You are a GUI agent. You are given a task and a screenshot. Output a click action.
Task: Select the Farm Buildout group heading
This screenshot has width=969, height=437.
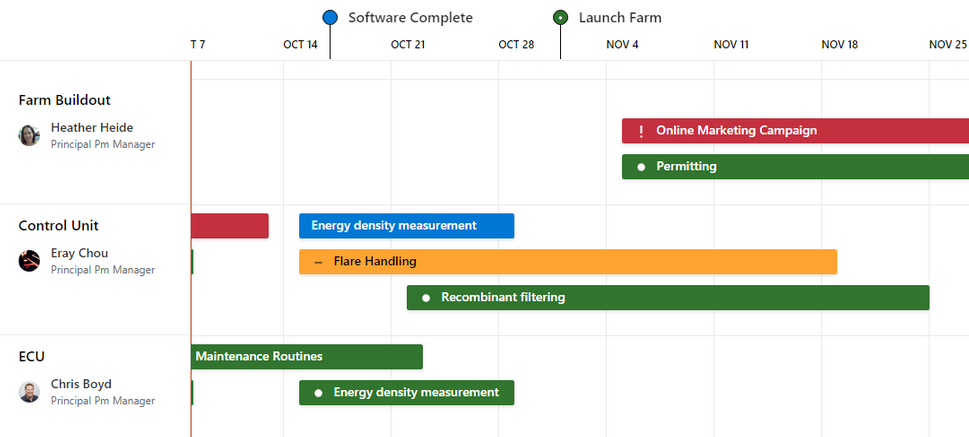click(x=64, y=100)
